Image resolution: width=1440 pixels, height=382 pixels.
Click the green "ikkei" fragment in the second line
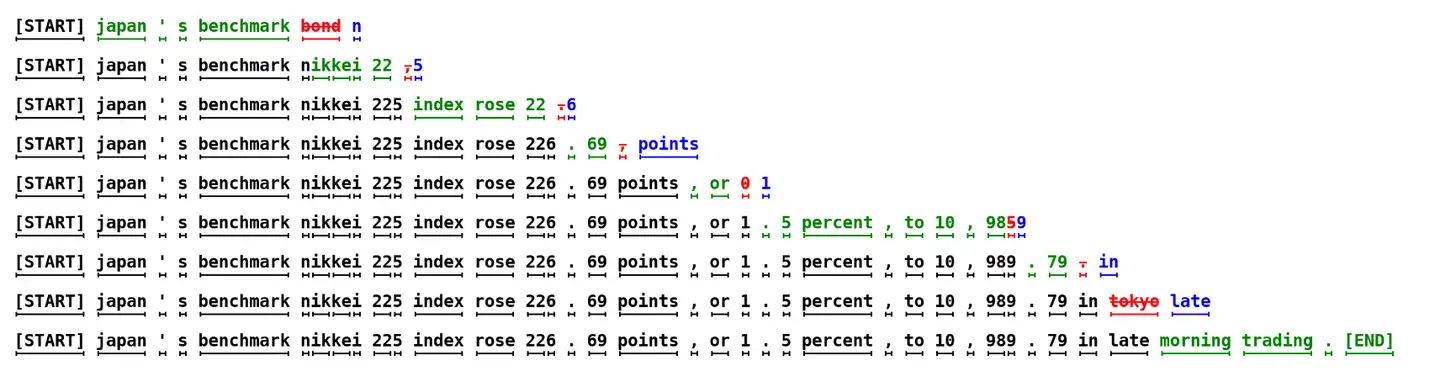336,66
